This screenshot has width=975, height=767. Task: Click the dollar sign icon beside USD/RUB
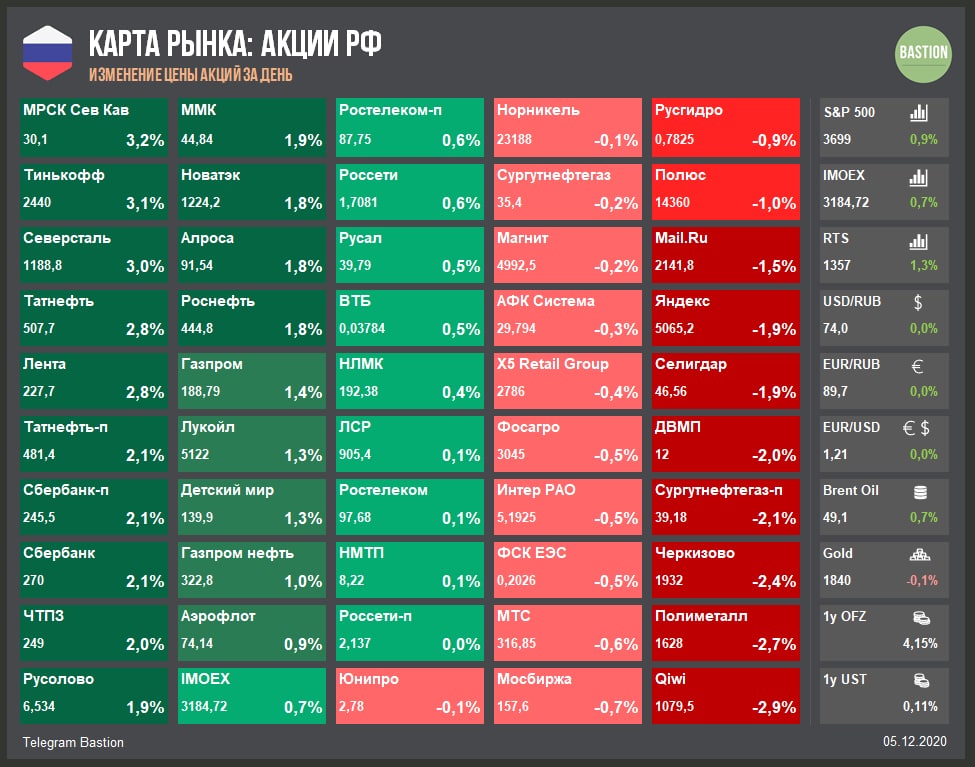[x=918, y=302]
